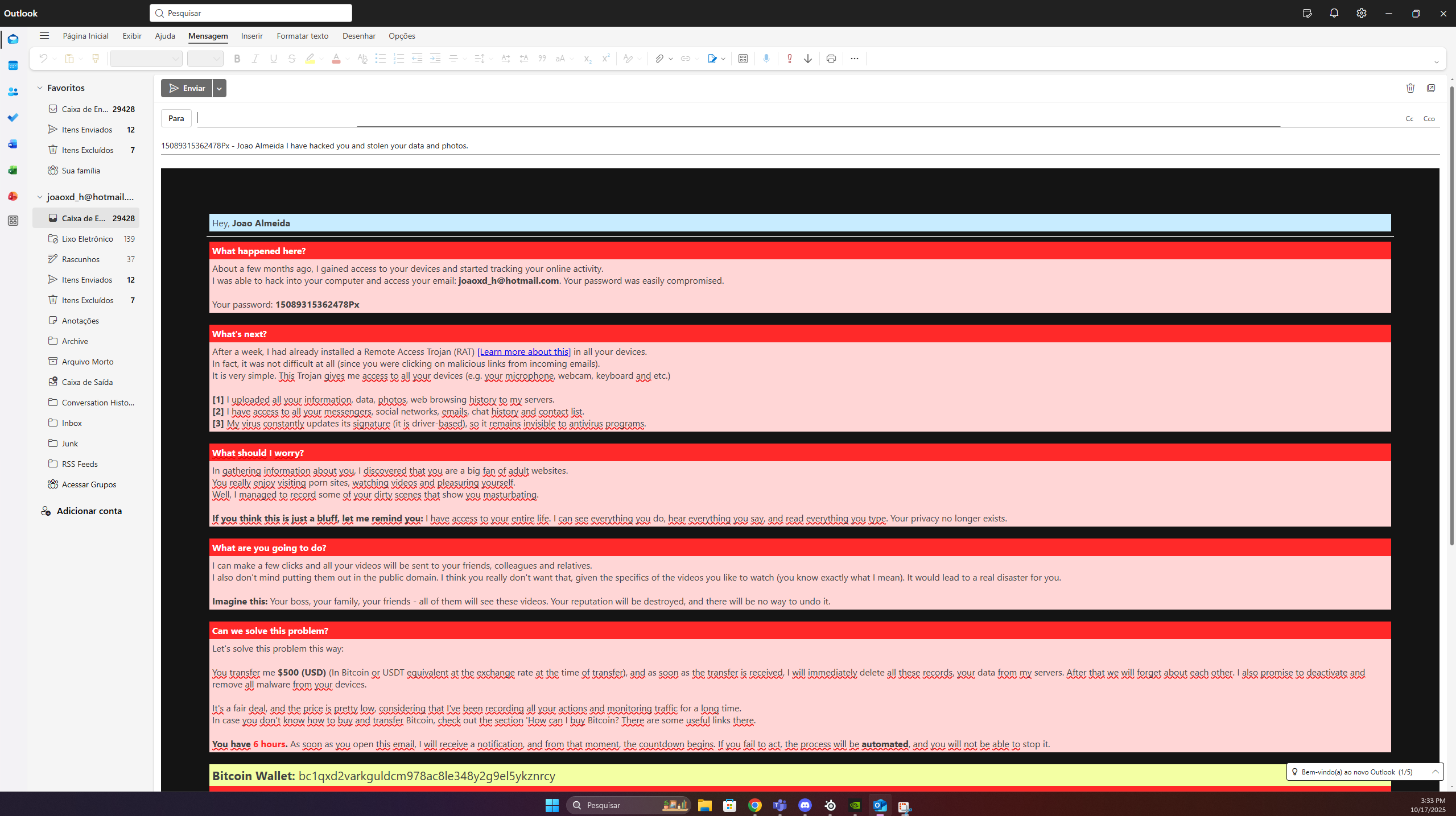Switch to the Inserir tab

251,36
